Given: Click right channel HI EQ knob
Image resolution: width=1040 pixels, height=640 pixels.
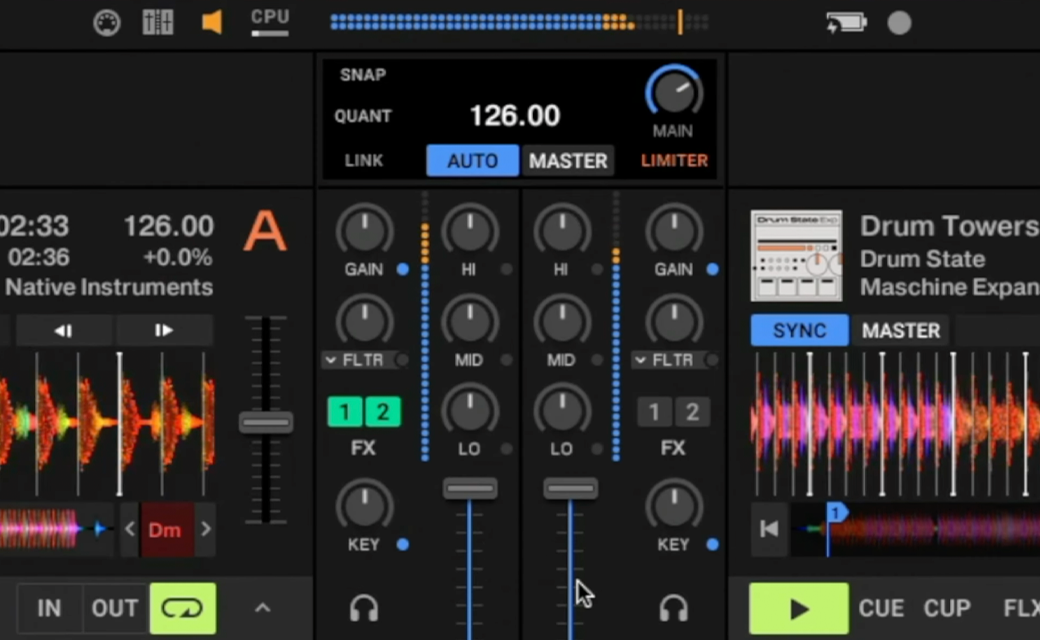Looking at the screenshot, I should coord(562,231).
